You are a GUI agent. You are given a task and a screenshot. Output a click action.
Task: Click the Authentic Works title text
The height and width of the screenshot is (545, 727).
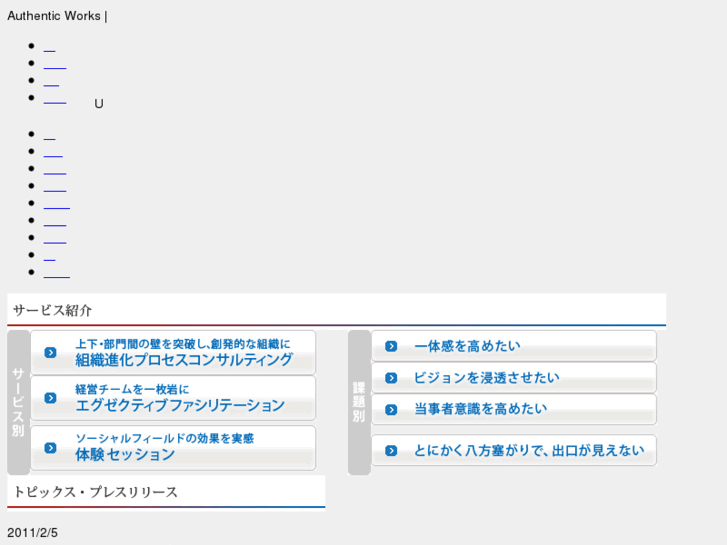[x=54, y=16]
